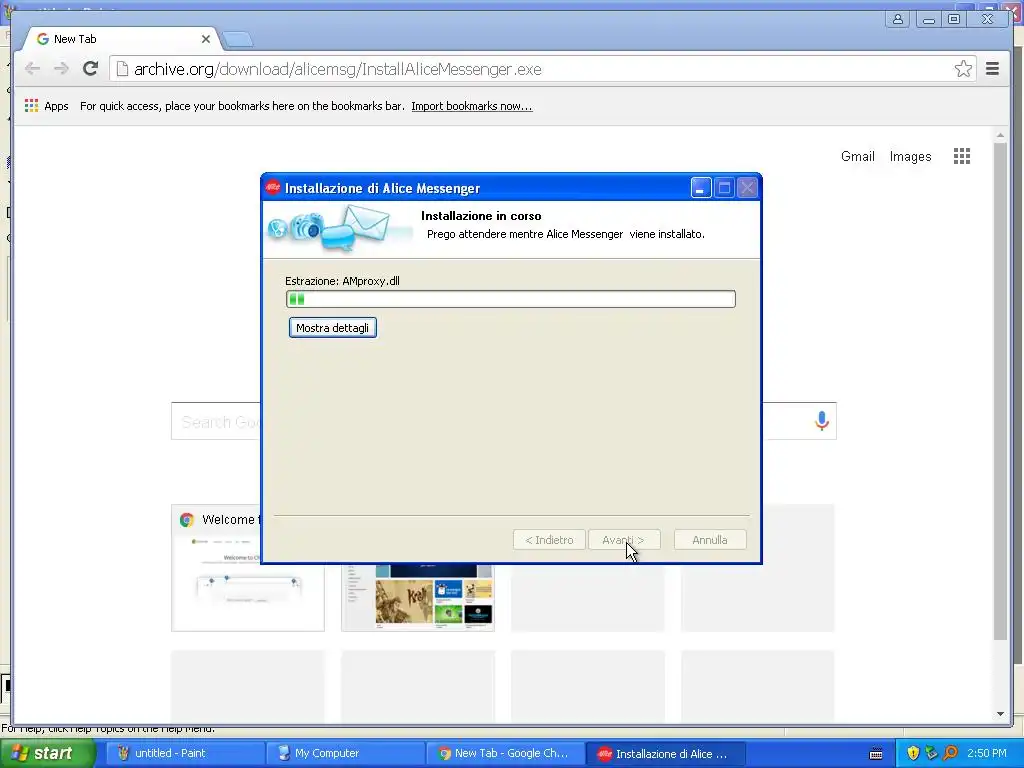Click the Avanti button
Screen dimensions: 1024x768
tap(624, 540)
